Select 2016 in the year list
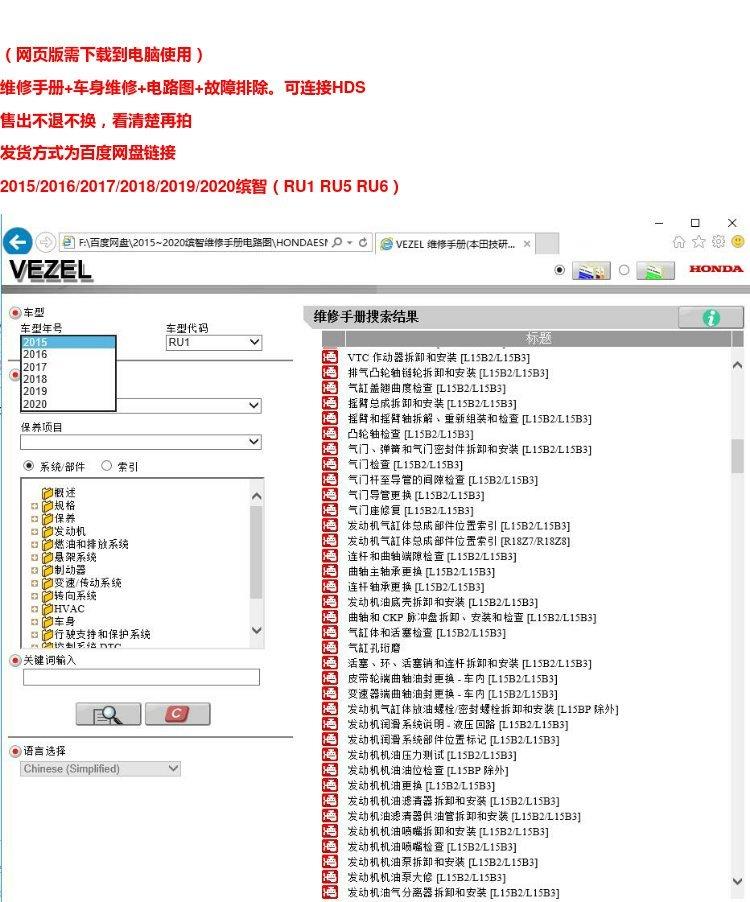 pyautogui.click(x=68, y=354)
